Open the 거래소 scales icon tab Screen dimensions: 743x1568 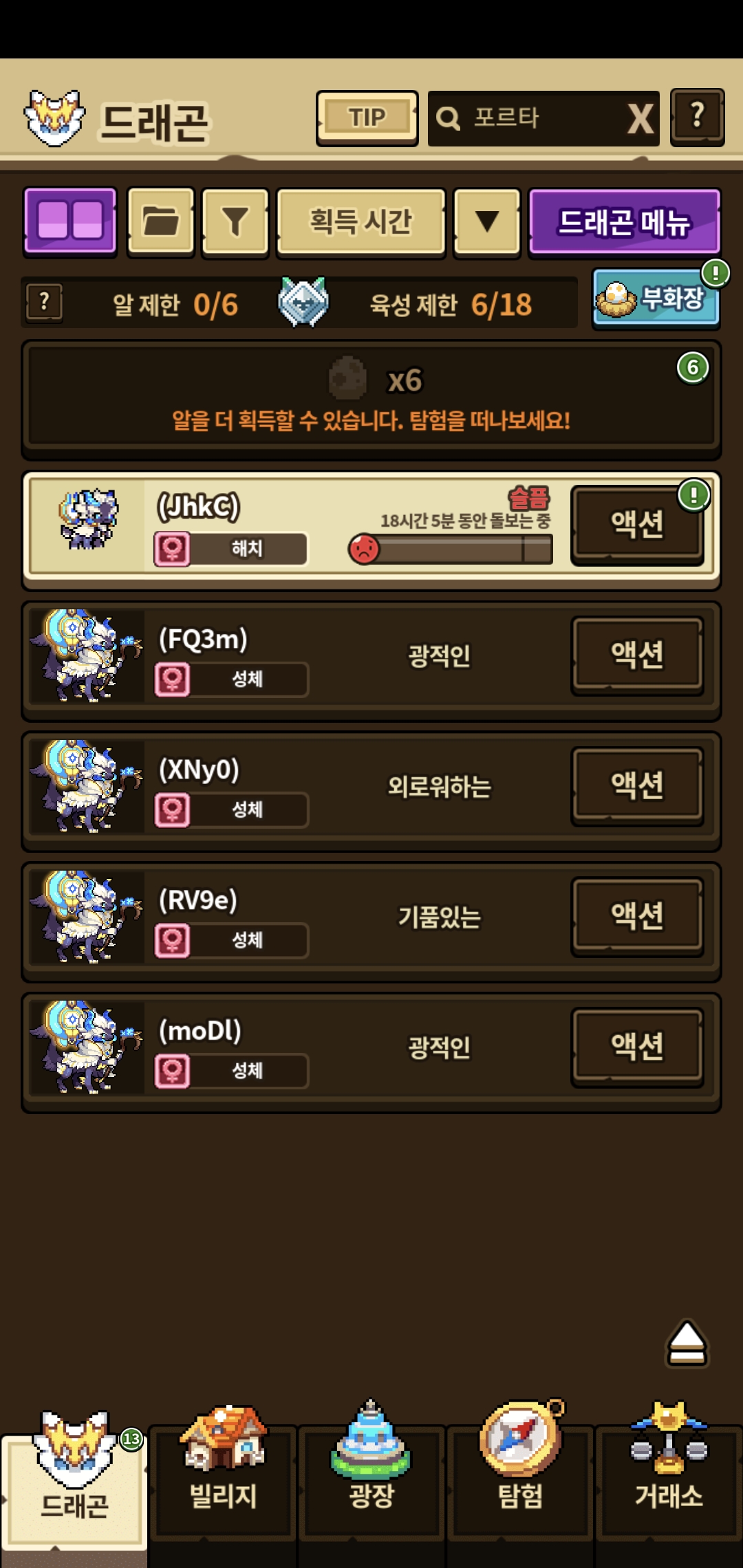[x=669, y=1472]
